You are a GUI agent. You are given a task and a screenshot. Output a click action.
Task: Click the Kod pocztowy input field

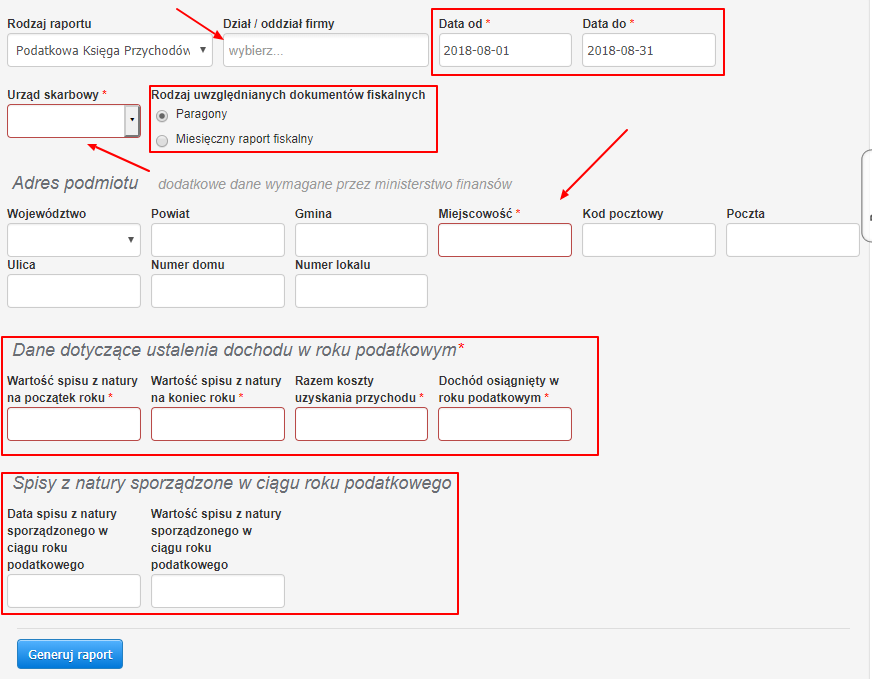point(649,240)
